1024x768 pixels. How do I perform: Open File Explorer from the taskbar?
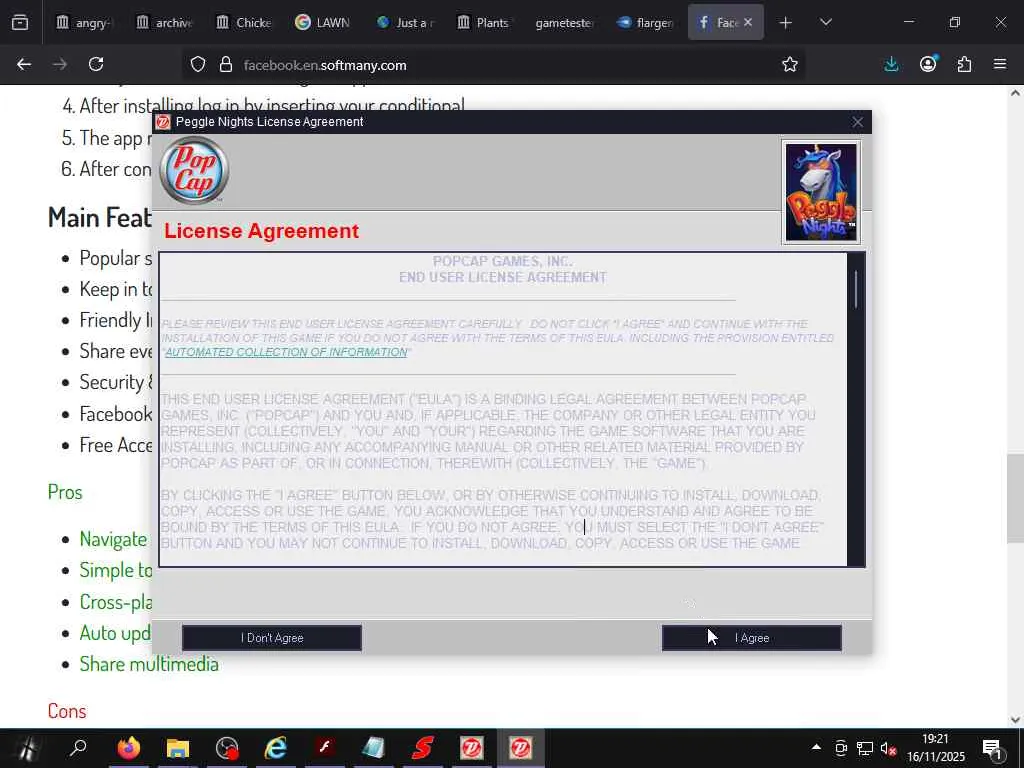pos(178,748)
